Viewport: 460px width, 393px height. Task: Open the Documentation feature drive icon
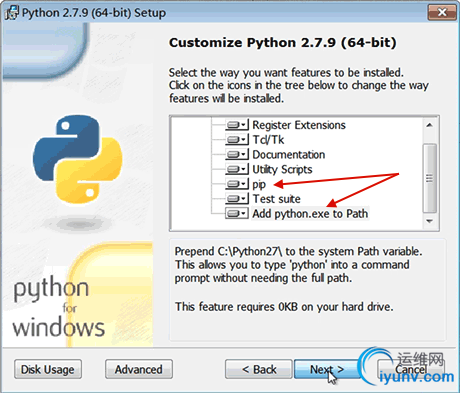(x=237, y=155)
